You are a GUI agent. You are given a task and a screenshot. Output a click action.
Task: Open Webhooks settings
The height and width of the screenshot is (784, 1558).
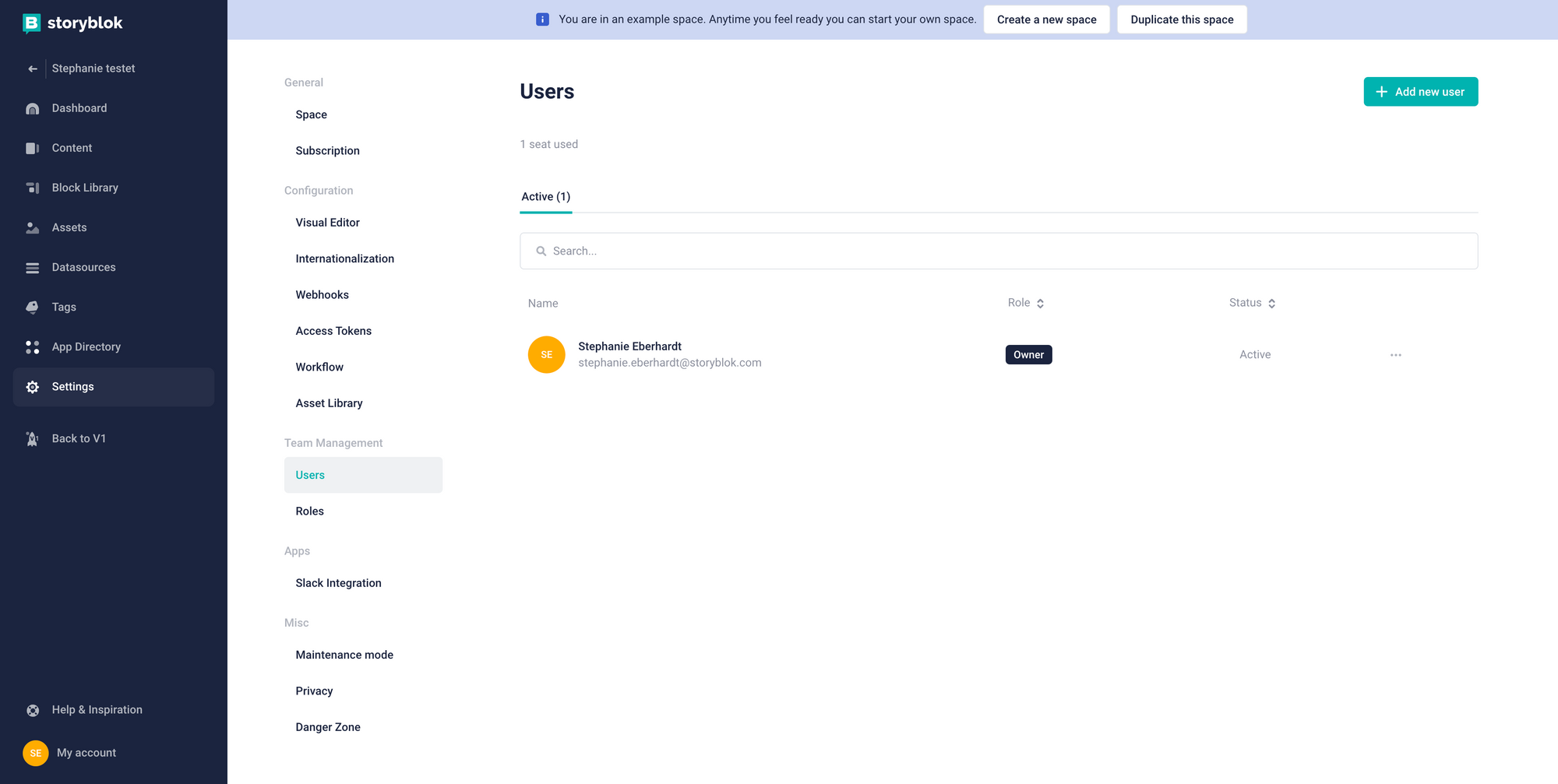[323, 295]
